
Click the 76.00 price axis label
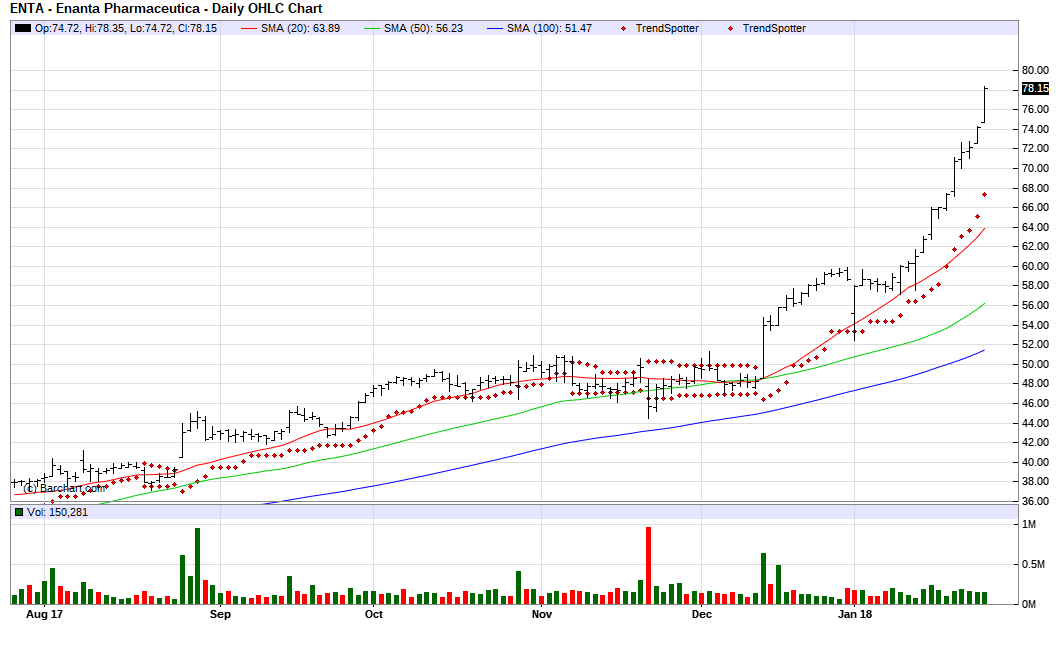pos(1035,110)
